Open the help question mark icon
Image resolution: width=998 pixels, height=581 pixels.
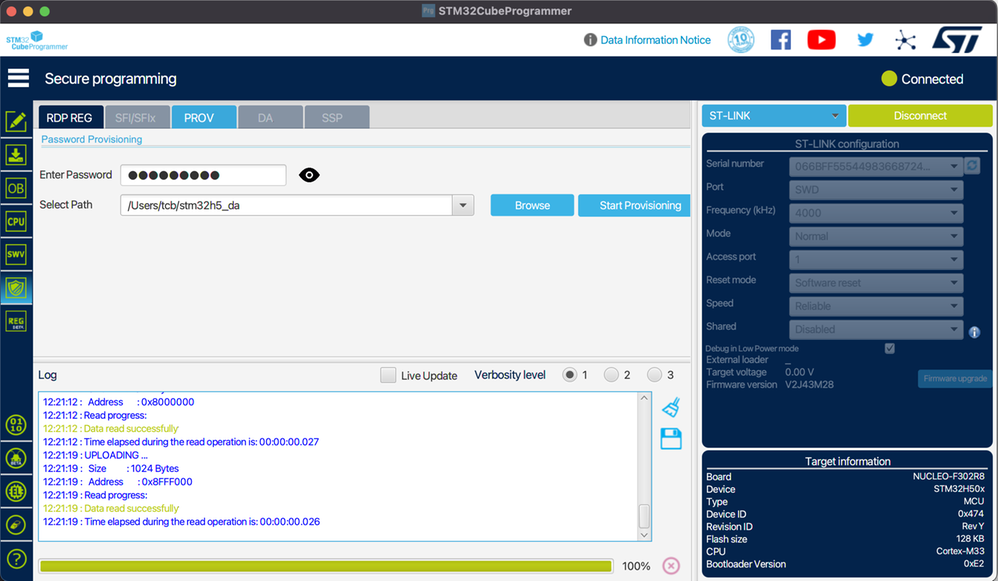pyautogui.click(x=16, y=559)
